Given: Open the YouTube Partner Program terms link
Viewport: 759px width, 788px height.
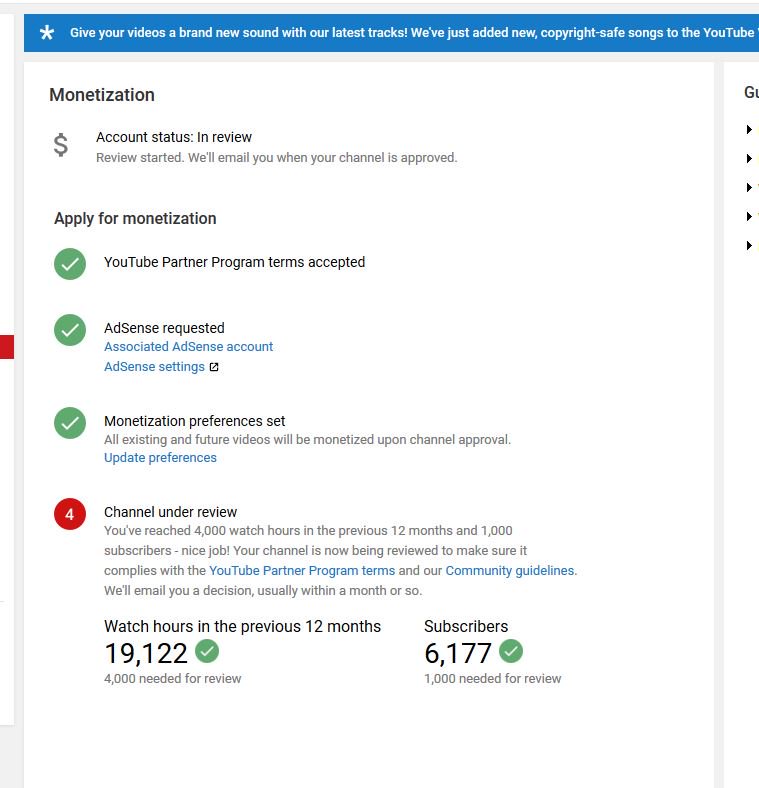Looking at the screenshot, I should click(302, 571).
